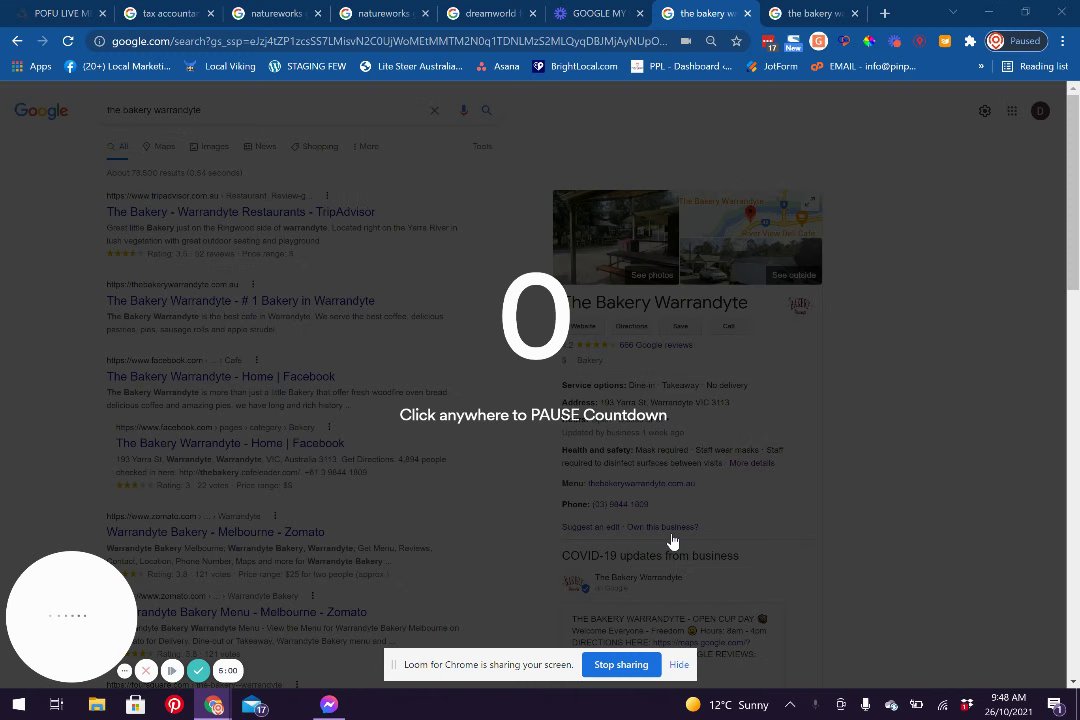Open the Google account avatar D
This screenshot has width=1080, height=720.
coord(1040,111)
